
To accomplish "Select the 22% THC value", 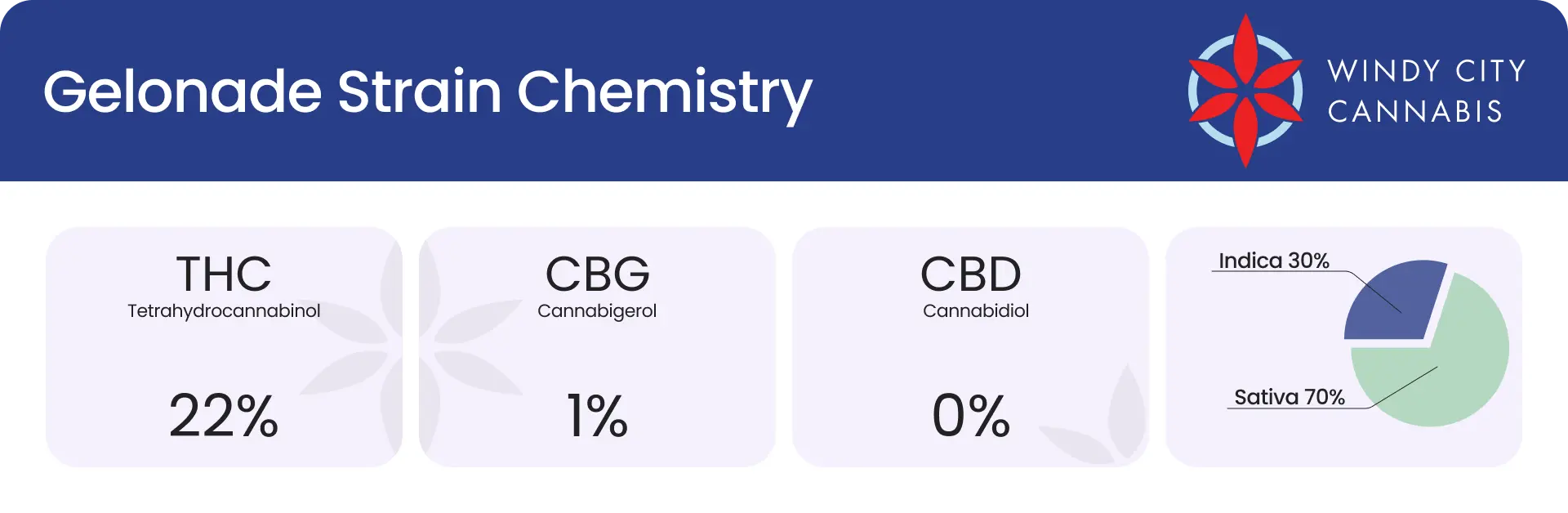I will (224, 415).
